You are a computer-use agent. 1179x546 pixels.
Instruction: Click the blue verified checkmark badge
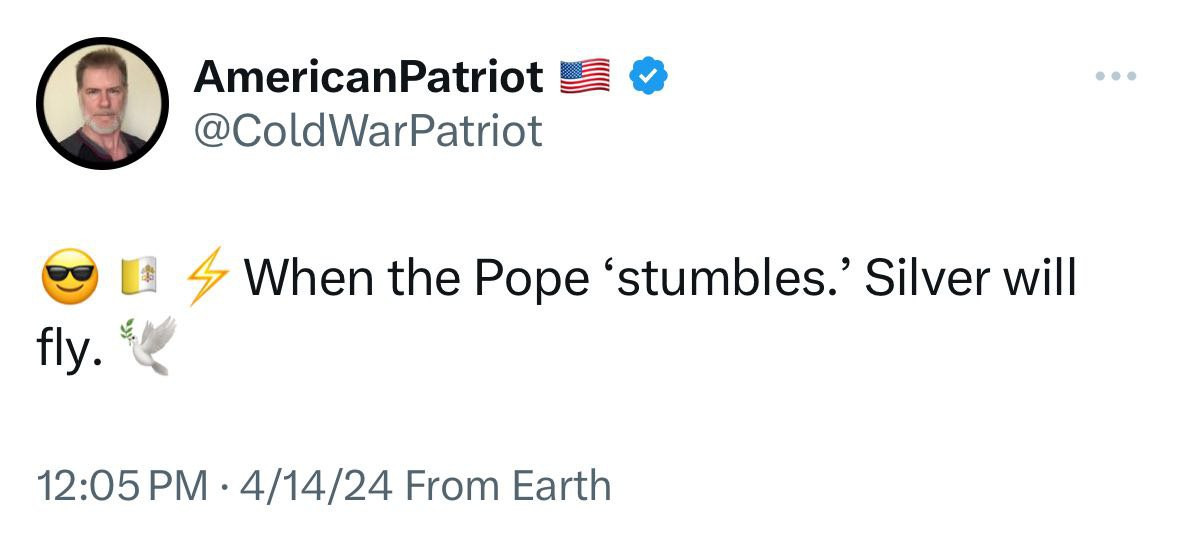(x=647, y=77)
